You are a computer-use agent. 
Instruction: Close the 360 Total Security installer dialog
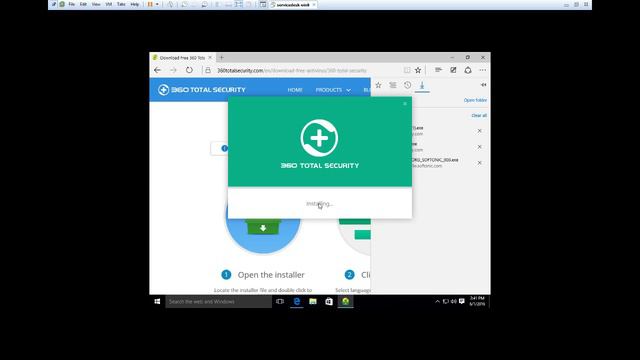pyautogui.click(x=405, y=104)
